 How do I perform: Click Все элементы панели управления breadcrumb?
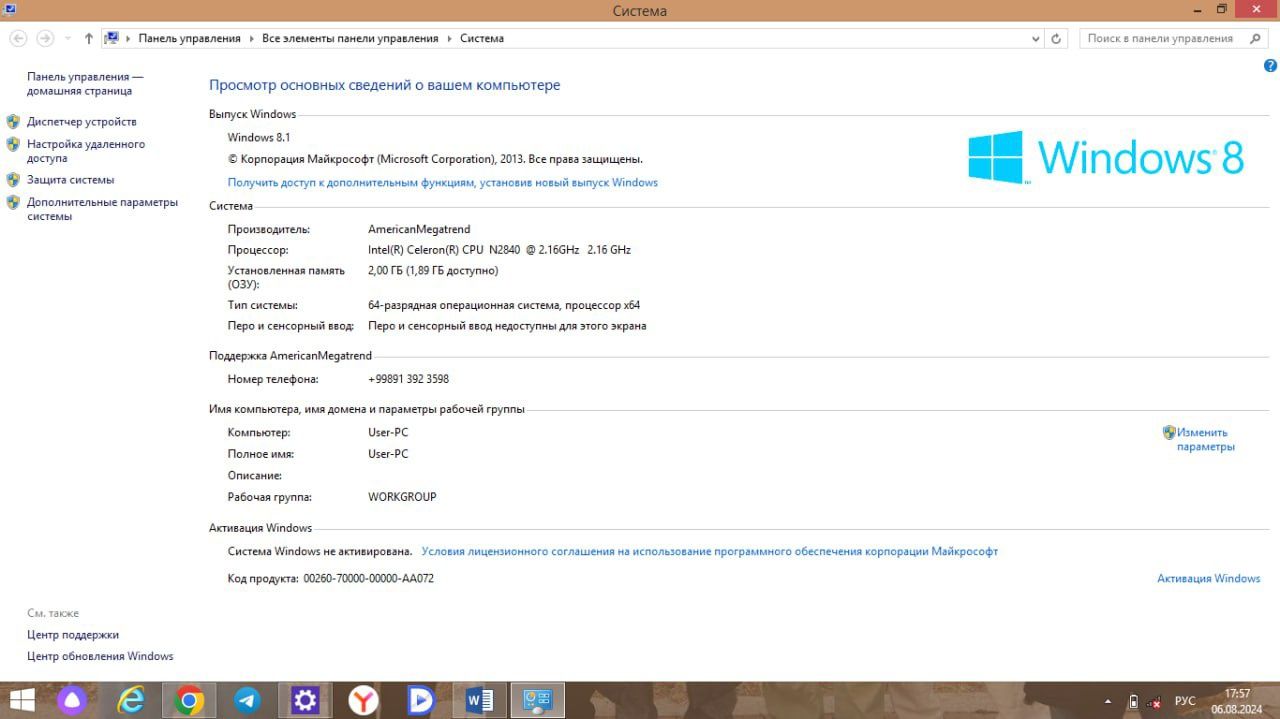350,38
